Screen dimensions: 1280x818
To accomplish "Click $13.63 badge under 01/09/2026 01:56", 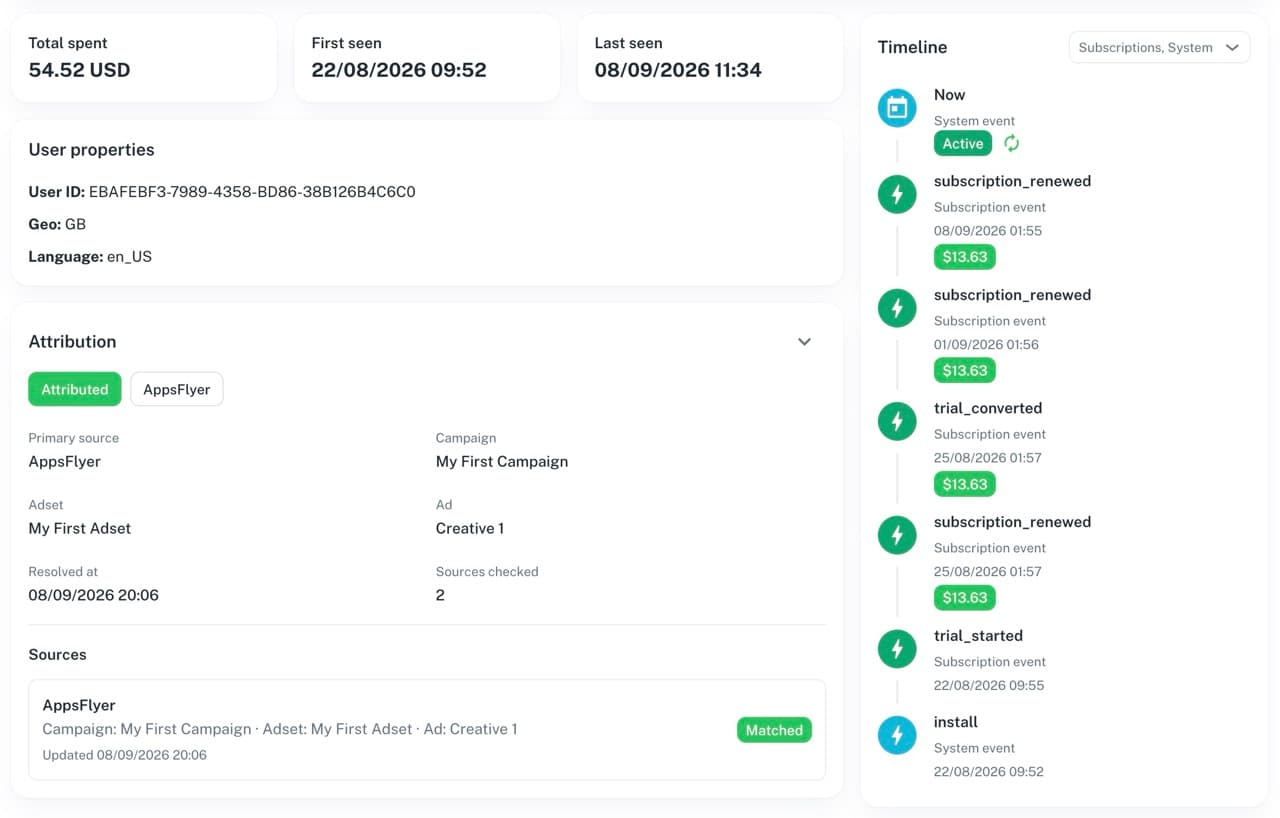I will [965, 370].
